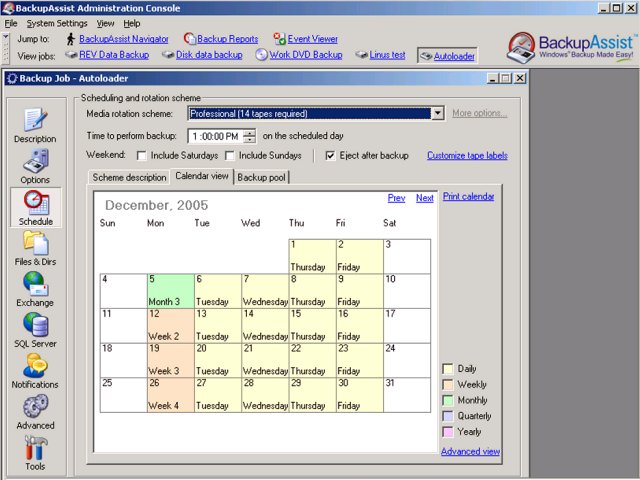Open Backup Reports link
Viewport: 640px width, 480px height.
228,39
